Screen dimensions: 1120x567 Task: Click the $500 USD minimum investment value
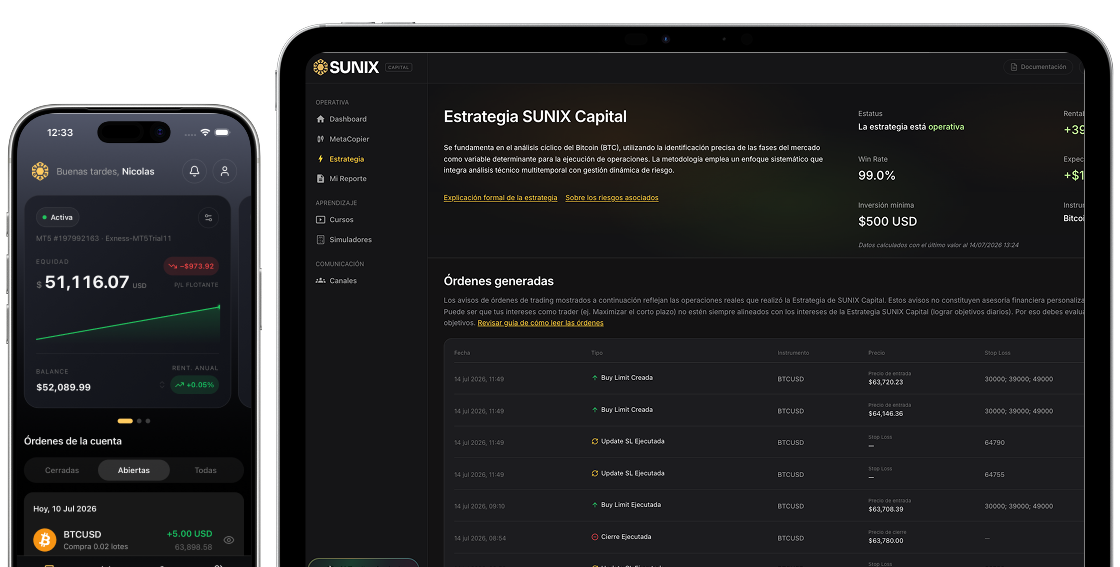887,221
